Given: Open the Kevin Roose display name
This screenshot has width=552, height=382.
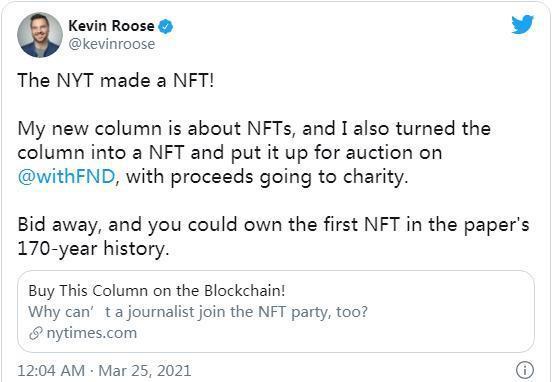Looking at the screenshot, I should point(111,26).
